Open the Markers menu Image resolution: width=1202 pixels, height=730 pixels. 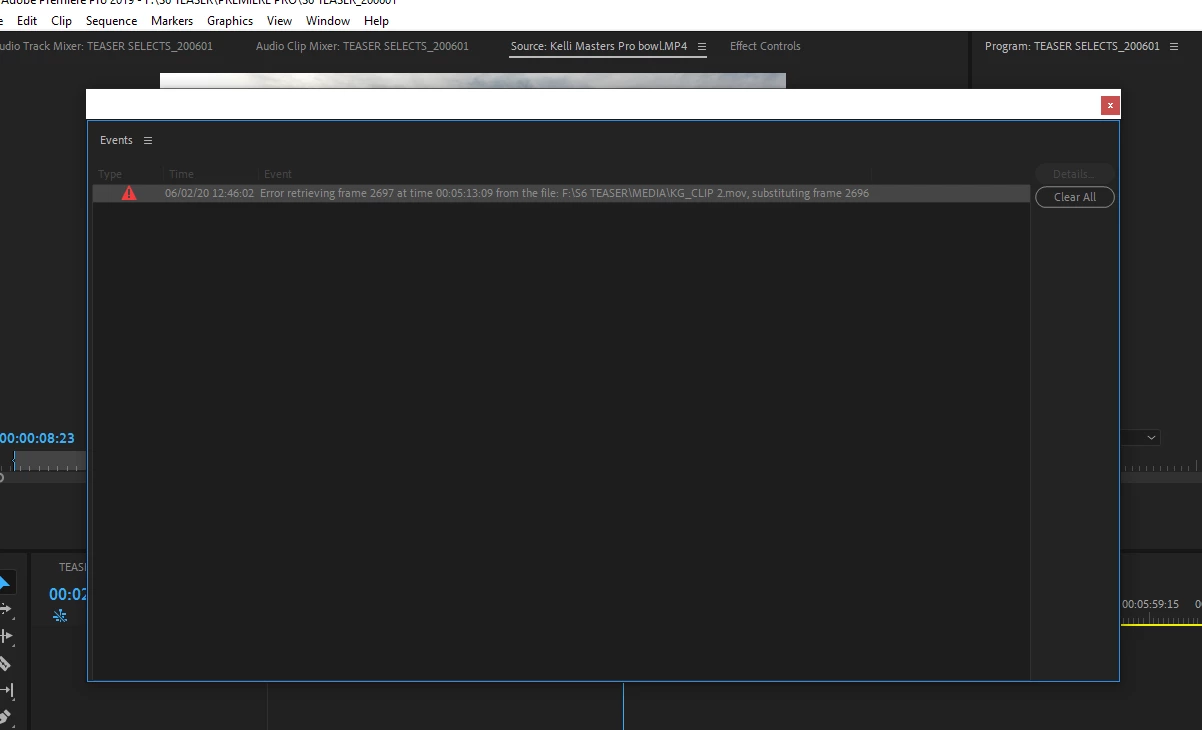pos(172,20)
